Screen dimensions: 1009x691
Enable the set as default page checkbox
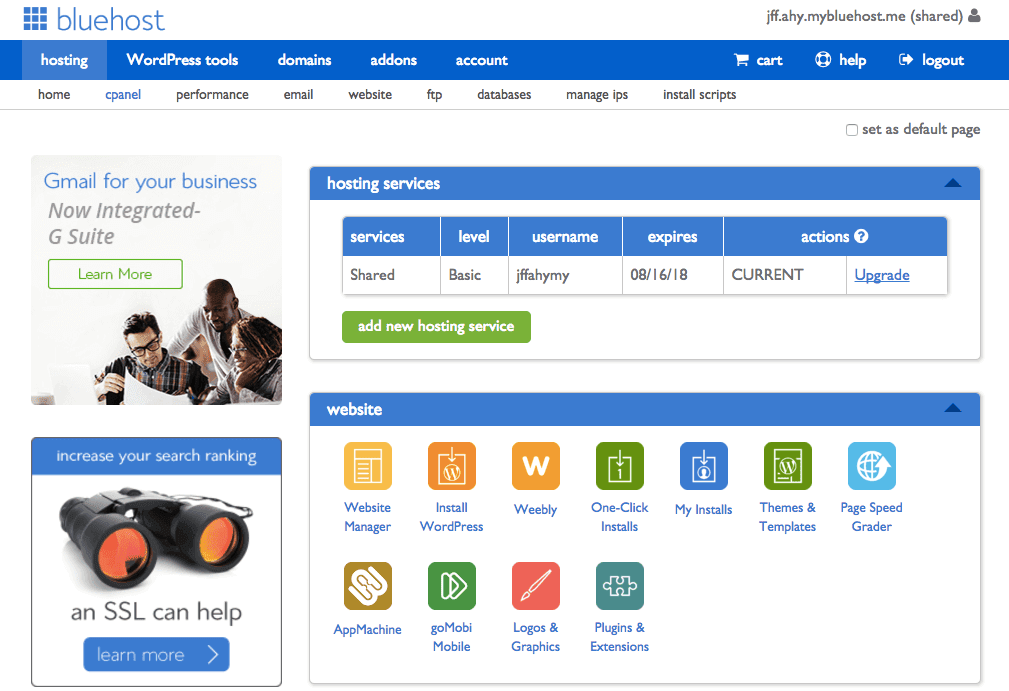pyautogui.click(x=852, y=130)
